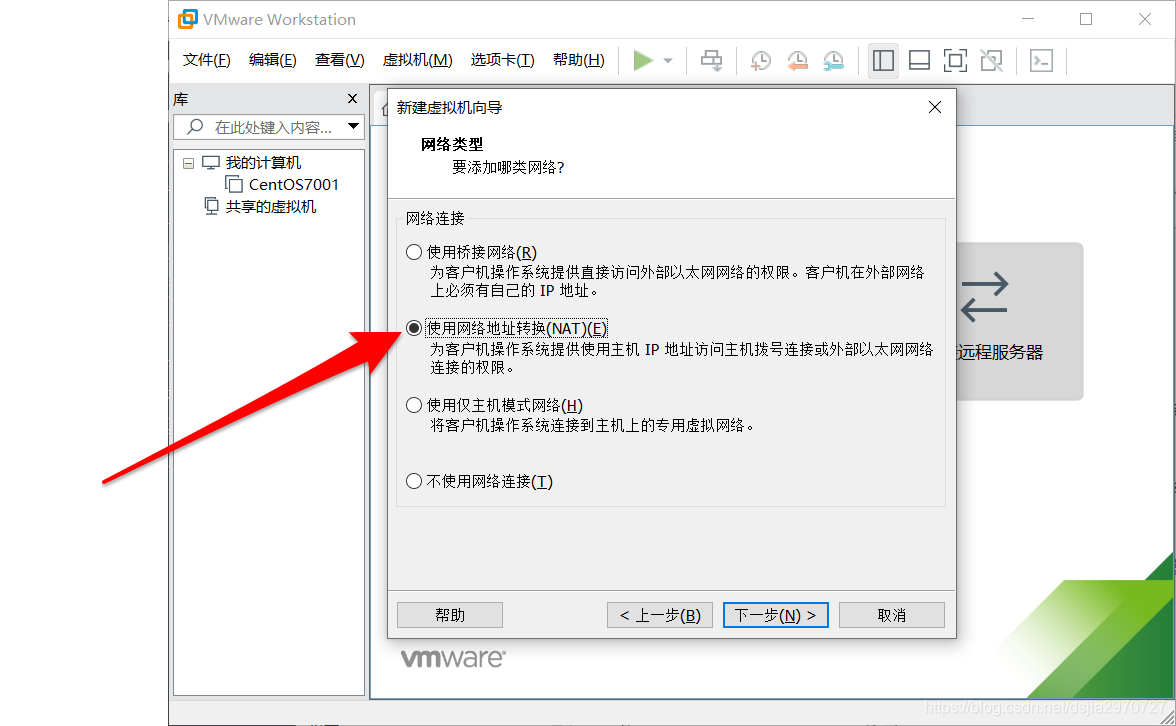
Task: Select do not use network connection
Action: 414,482
